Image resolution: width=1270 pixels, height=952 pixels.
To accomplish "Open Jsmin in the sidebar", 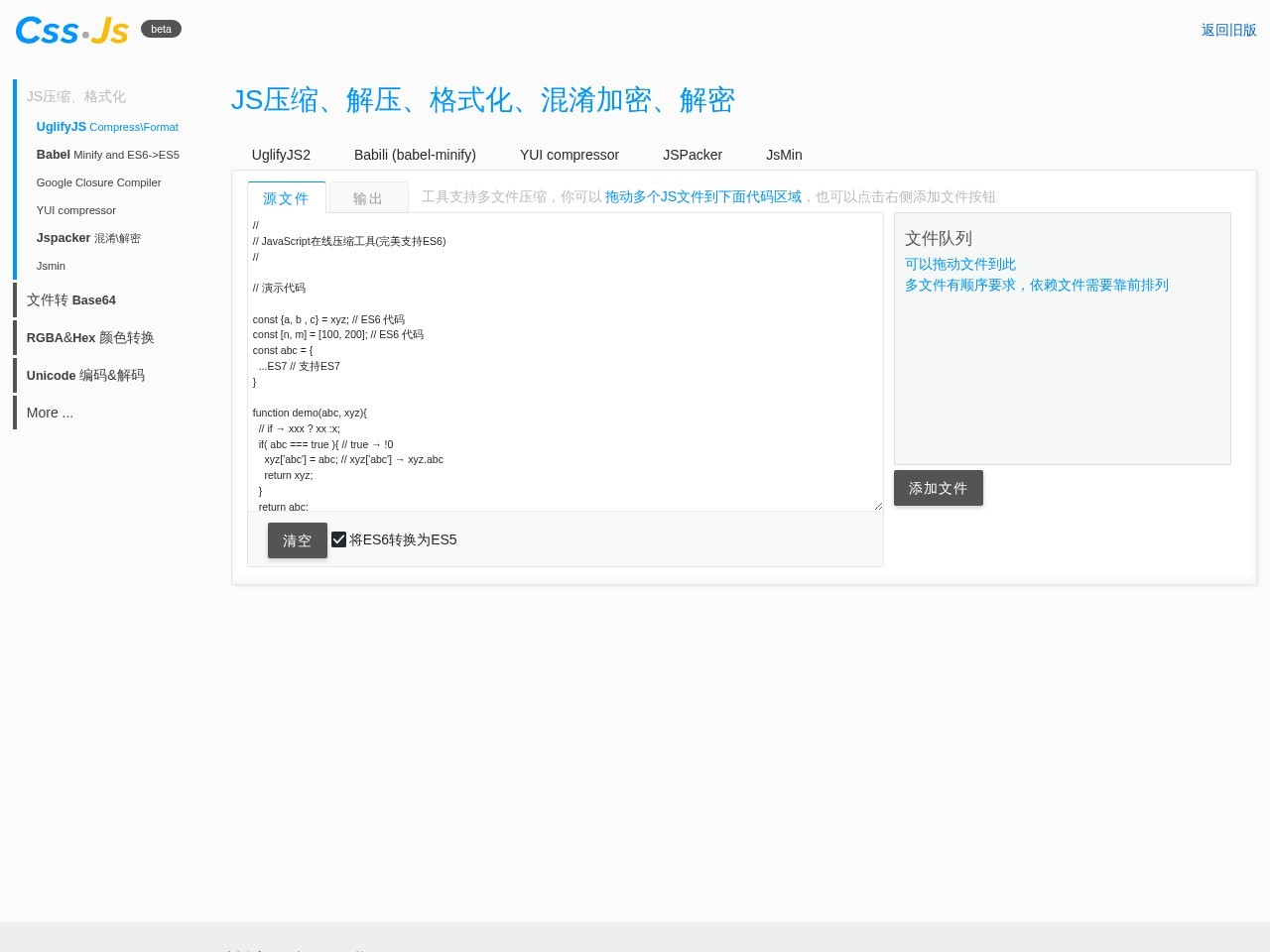I will tap(51, 266).
